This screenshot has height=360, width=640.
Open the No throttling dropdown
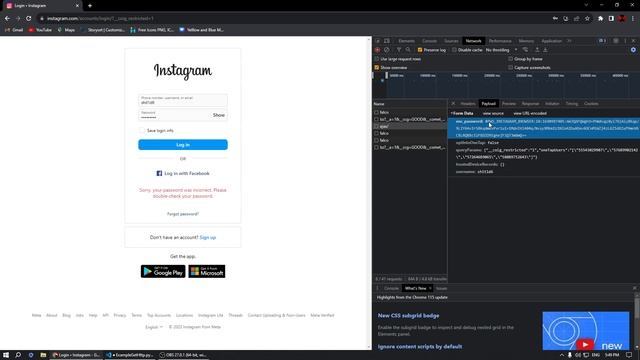[501, 50]
